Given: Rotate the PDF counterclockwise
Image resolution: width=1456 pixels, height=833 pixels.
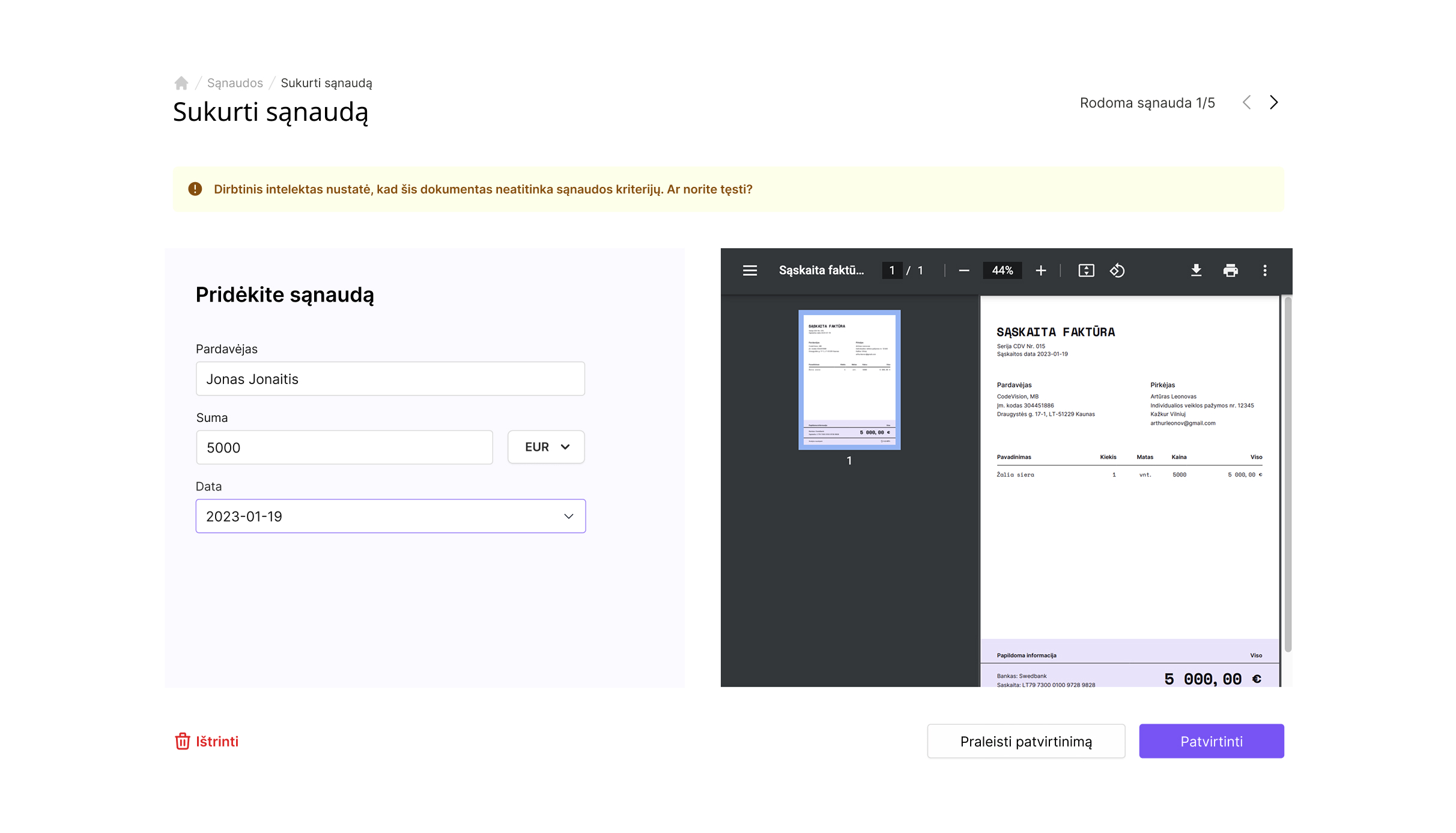Looking at the screenshot, I should pyautogui.click(x=1117, y=270).
